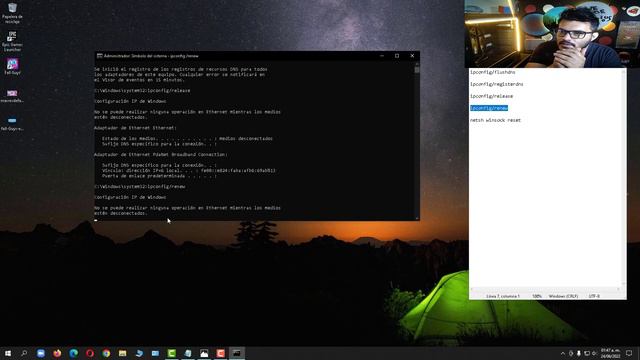Open the taskbar search magnifier
This screenshot has width=640, height=360.
pos(24,353)
